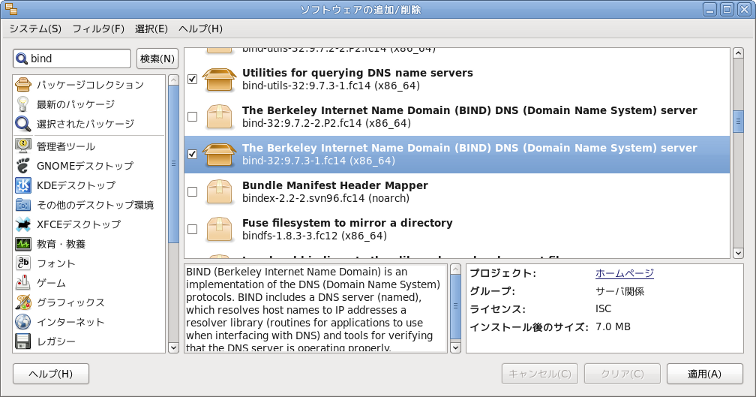Select the KDEデスクトップ icon
This screenshot has height=397, width=756.
pyautogui.click(x=23, y=185)
